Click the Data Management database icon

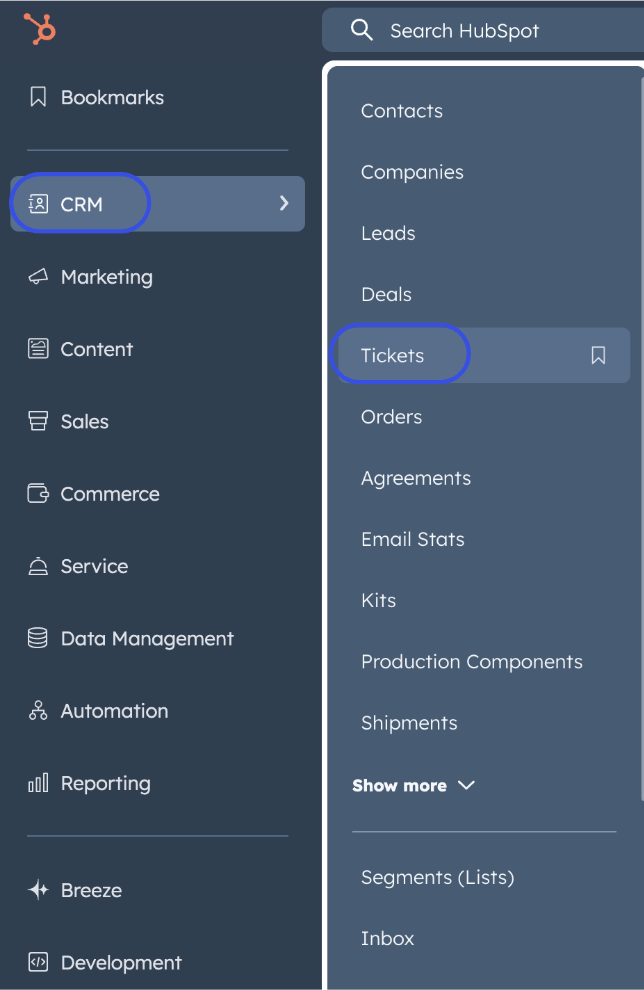point(38,638)
